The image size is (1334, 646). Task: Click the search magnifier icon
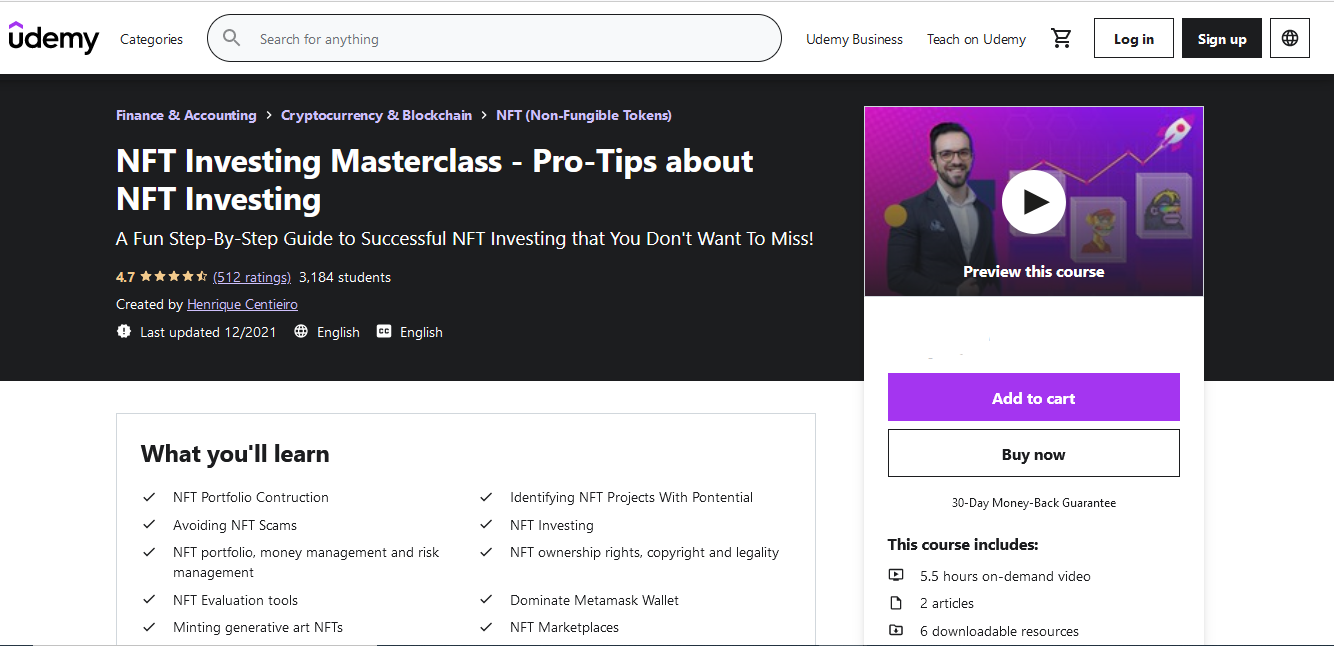232,38
